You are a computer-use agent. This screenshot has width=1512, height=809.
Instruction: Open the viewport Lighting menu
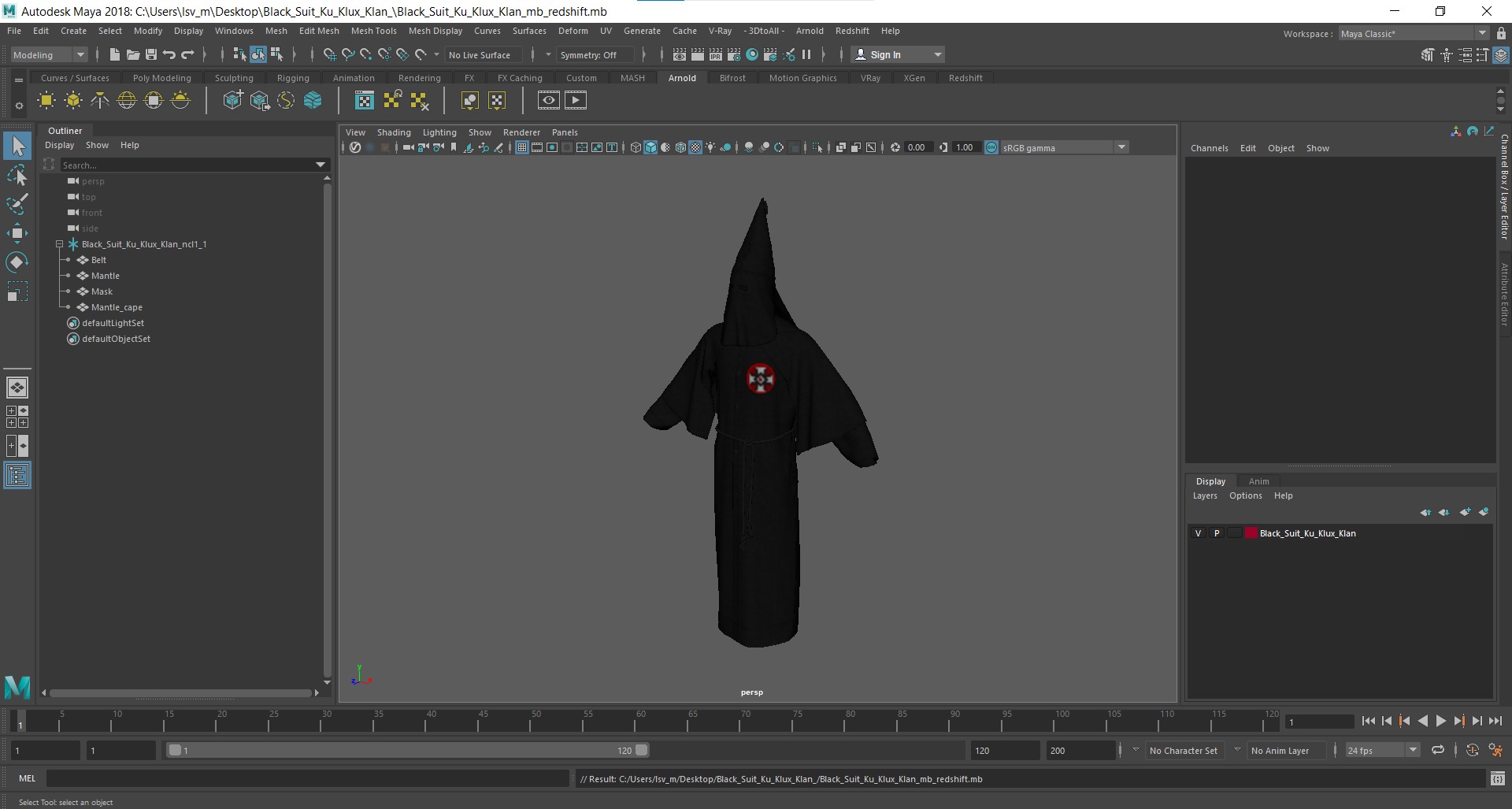pyautogui.click(x=439, y=132)
